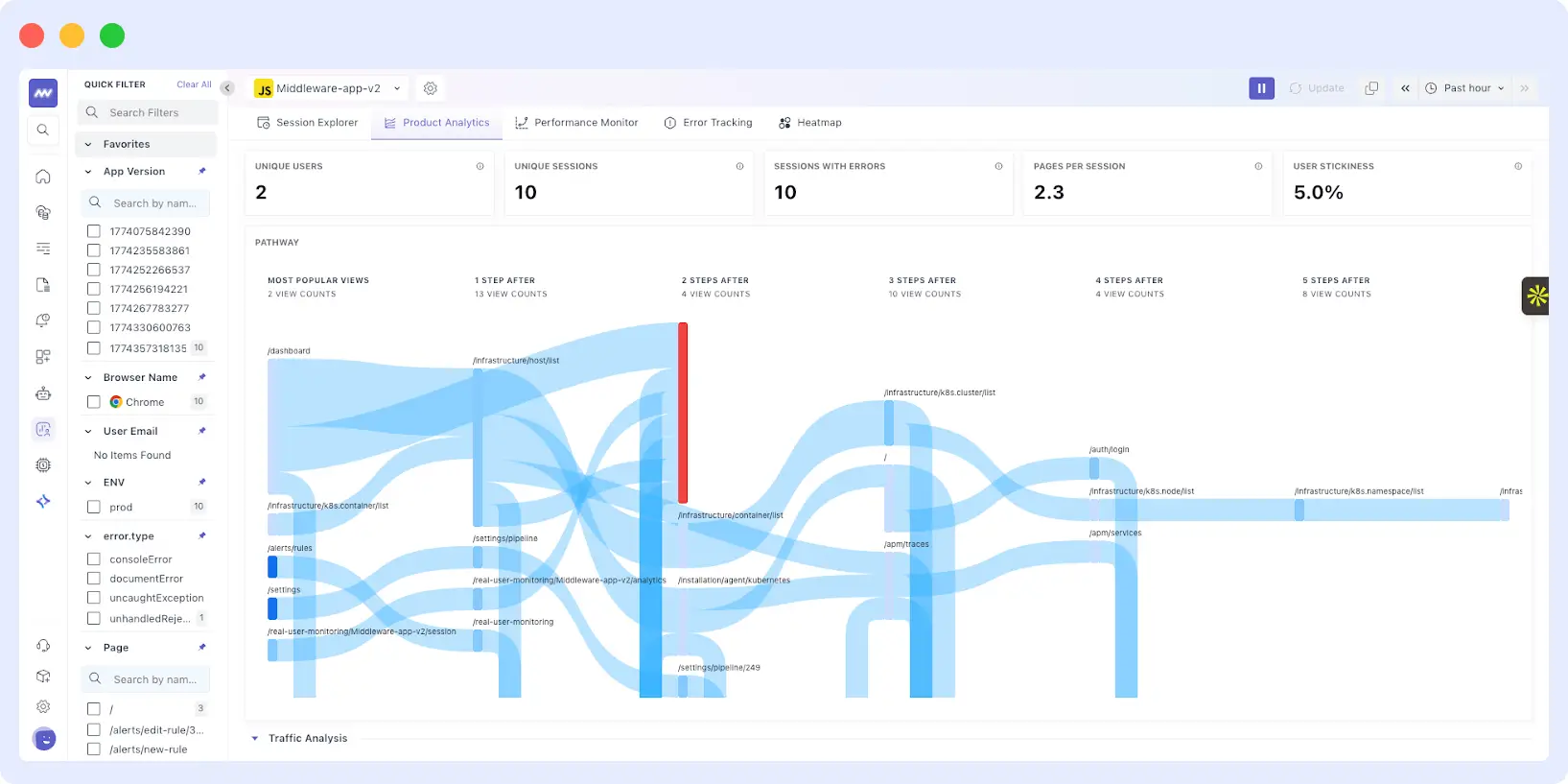Tick the consoleError checkbox
The width and height of the screenshot is (1568, 784).
94,559
